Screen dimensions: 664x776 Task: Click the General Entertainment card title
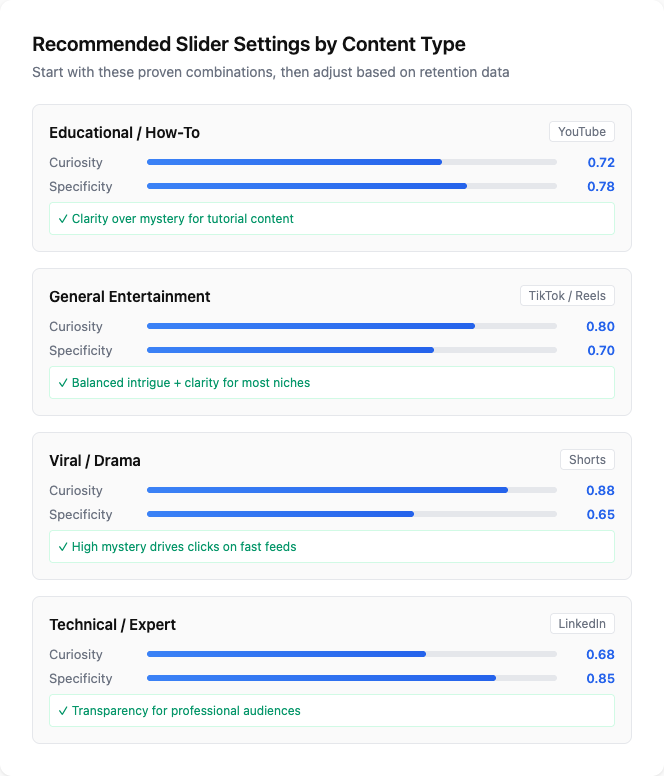coord(130,296)
